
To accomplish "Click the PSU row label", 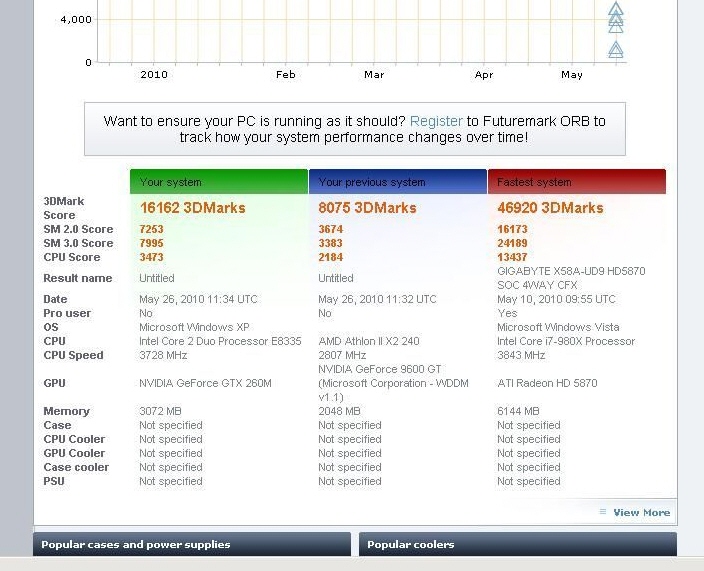I will coord(54,481).
